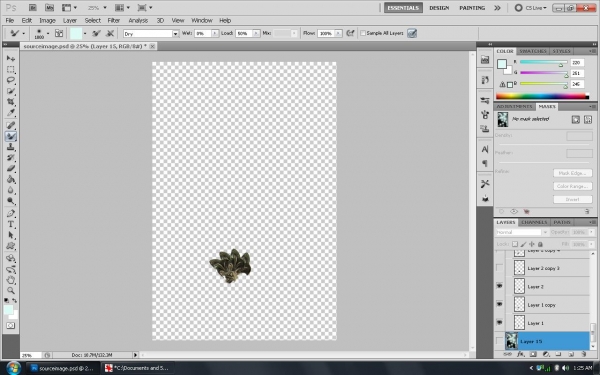
Task: Select the Rectangular Marquee tool
Action: coord(11,69)
